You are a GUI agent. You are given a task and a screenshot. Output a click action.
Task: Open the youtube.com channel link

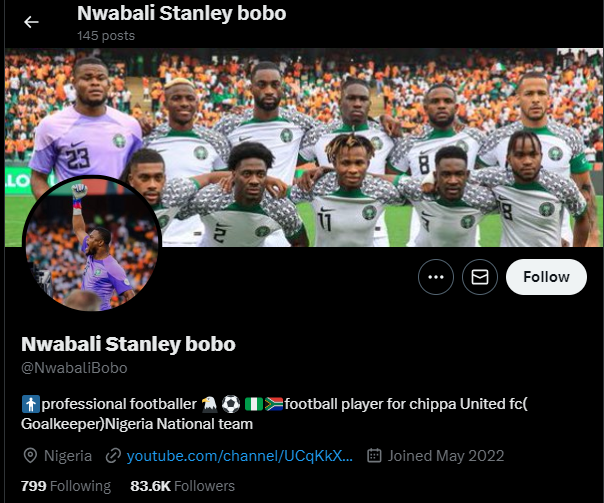(240, 456)
